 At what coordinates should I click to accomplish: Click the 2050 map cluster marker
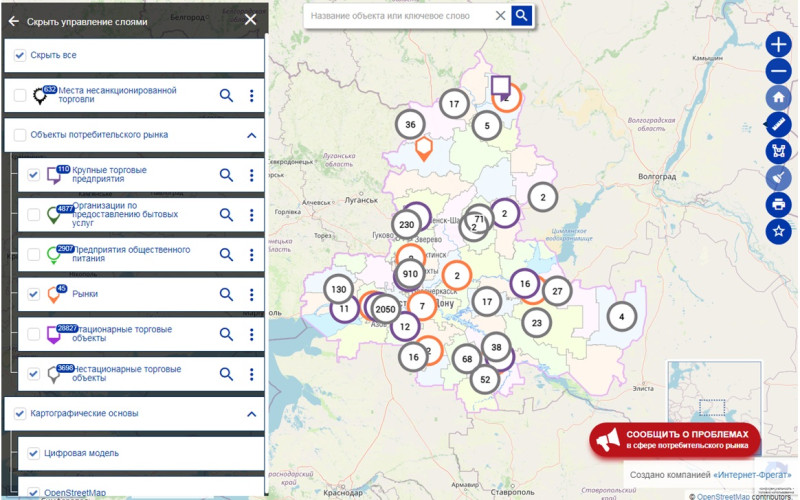[385, 310]
